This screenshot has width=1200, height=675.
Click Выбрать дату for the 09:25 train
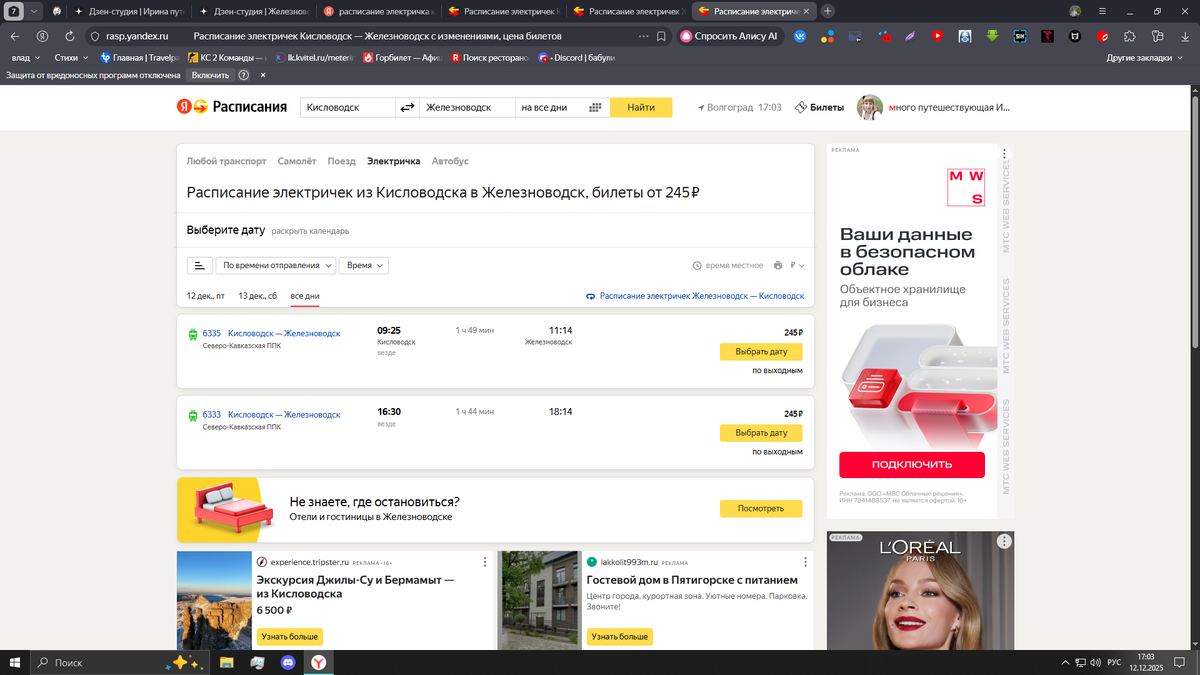[761, 352]
